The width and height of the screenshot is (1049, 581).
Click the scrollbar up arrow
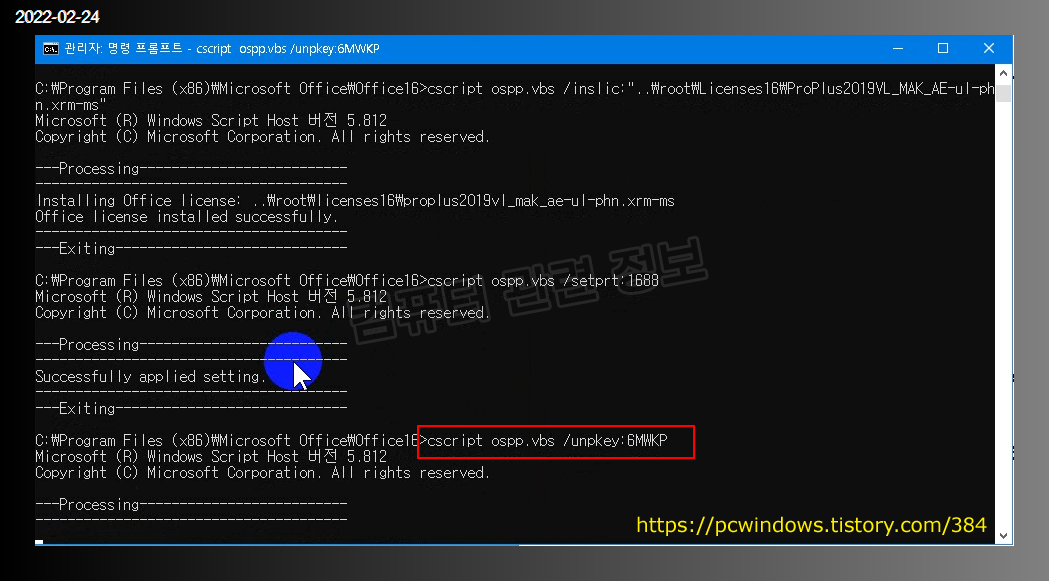1003,72
